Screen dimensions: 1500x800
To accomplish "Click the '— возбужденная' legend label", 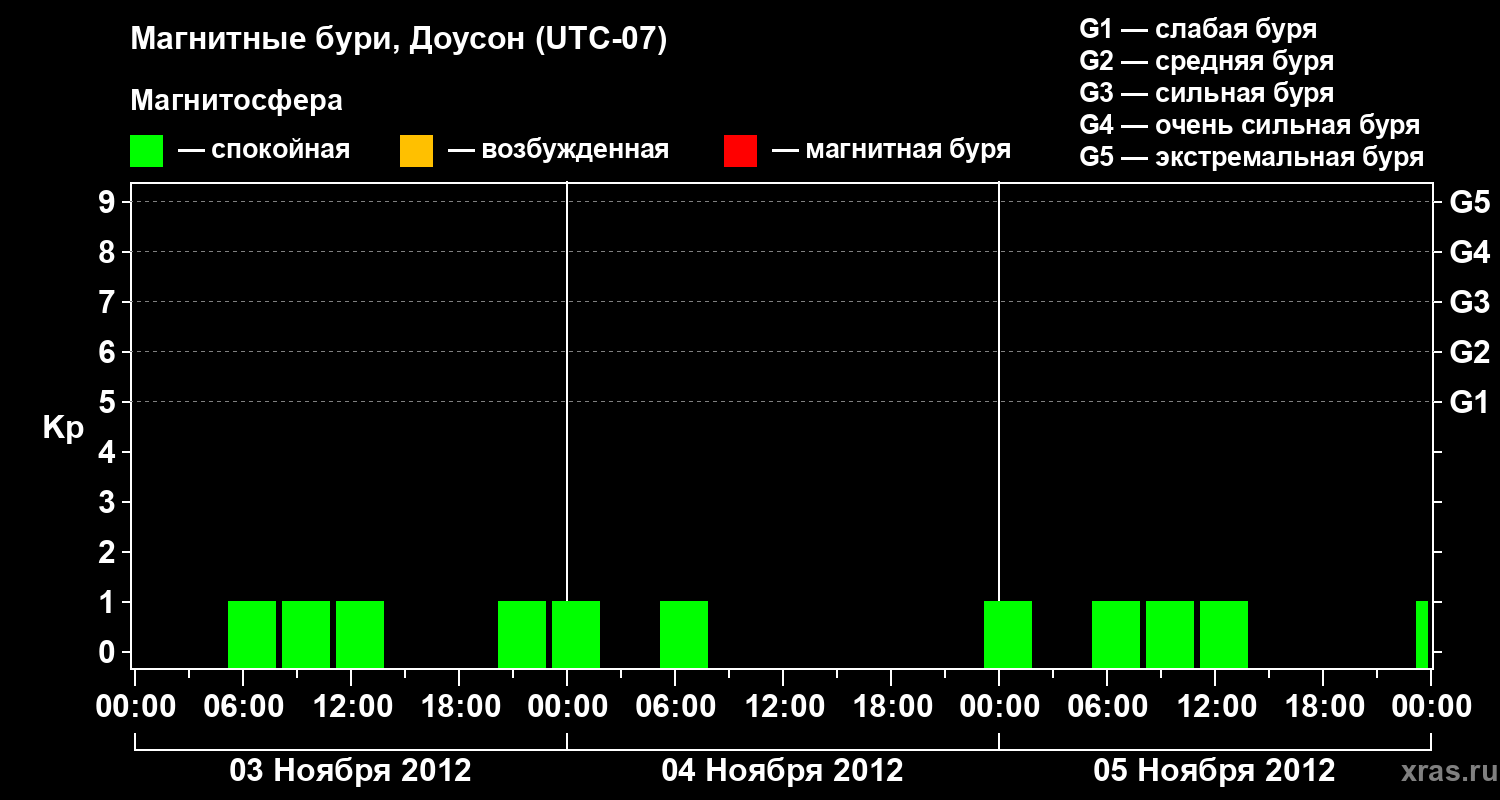I will pyautogui.click(x=558, y=150).
